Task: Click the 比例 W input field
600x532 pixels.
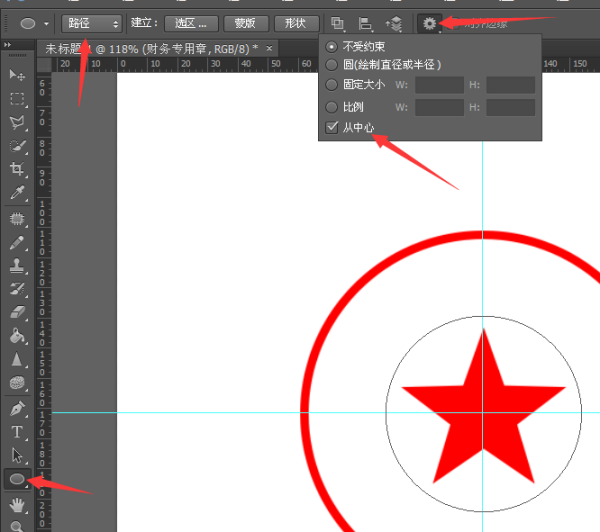Action: (x=439, y=108)
